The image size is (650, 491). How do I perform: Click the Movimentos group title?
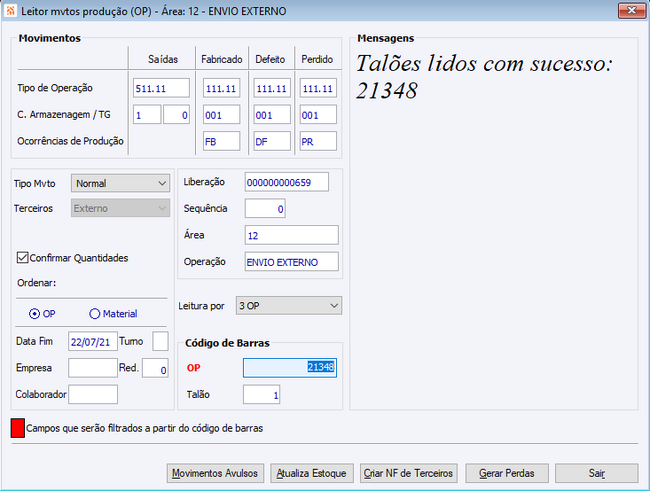tap(50, 38)
